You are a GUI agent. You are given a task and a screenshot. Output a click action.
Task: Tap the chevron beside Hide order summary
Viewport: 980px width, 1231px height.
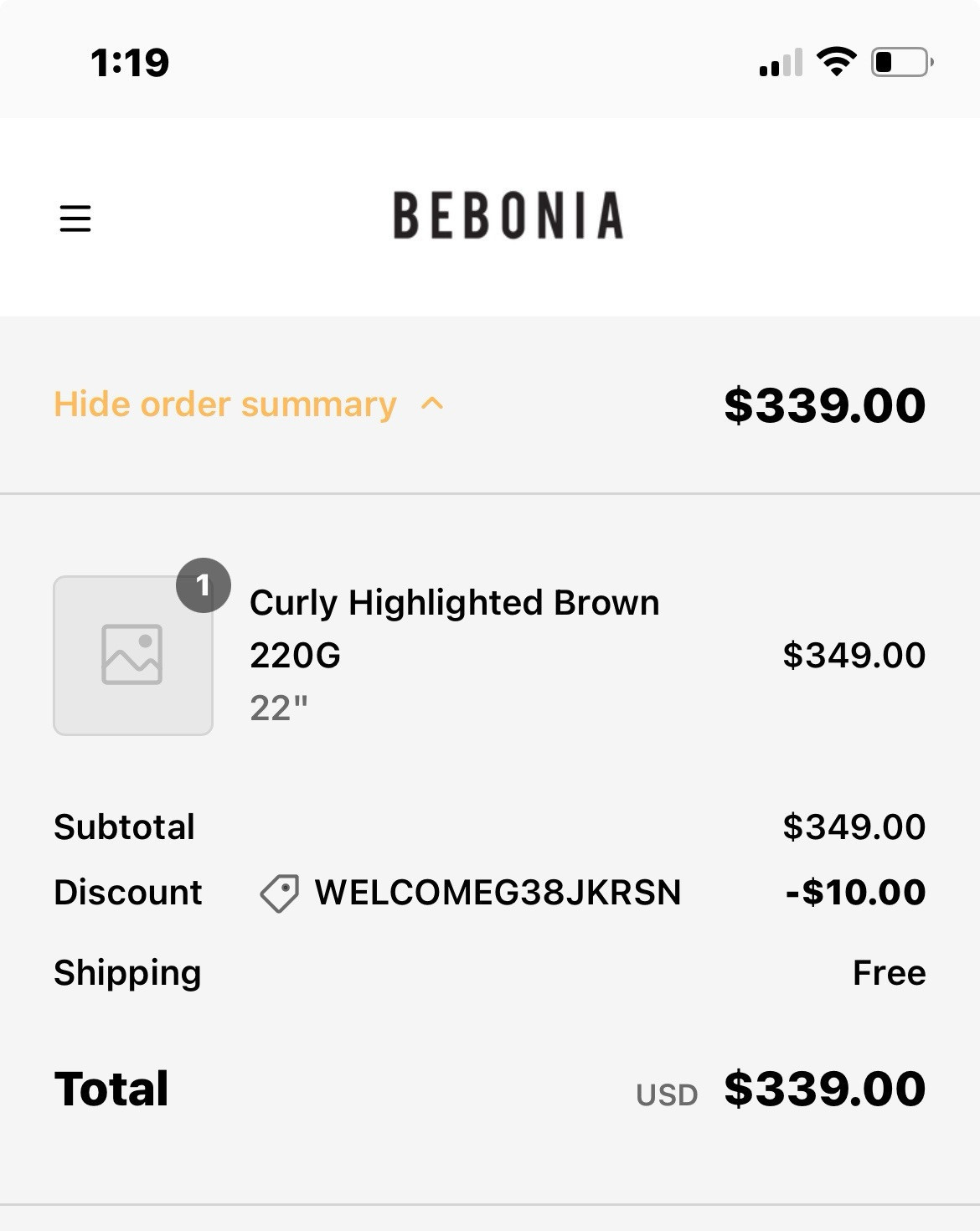tap(432, 404)
